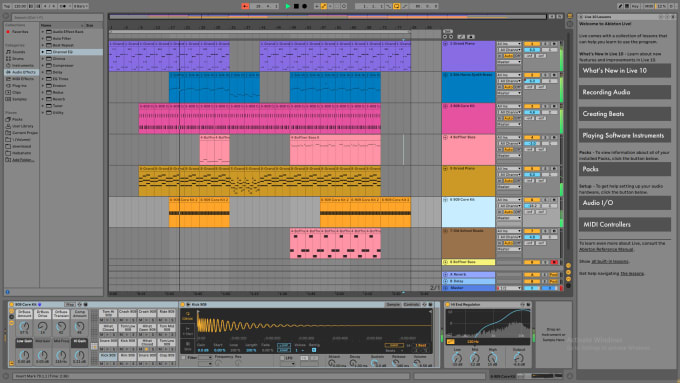Select the A Reverb return track
The height and width of the screenshot is (383, 680).
[x=468, y=275]
